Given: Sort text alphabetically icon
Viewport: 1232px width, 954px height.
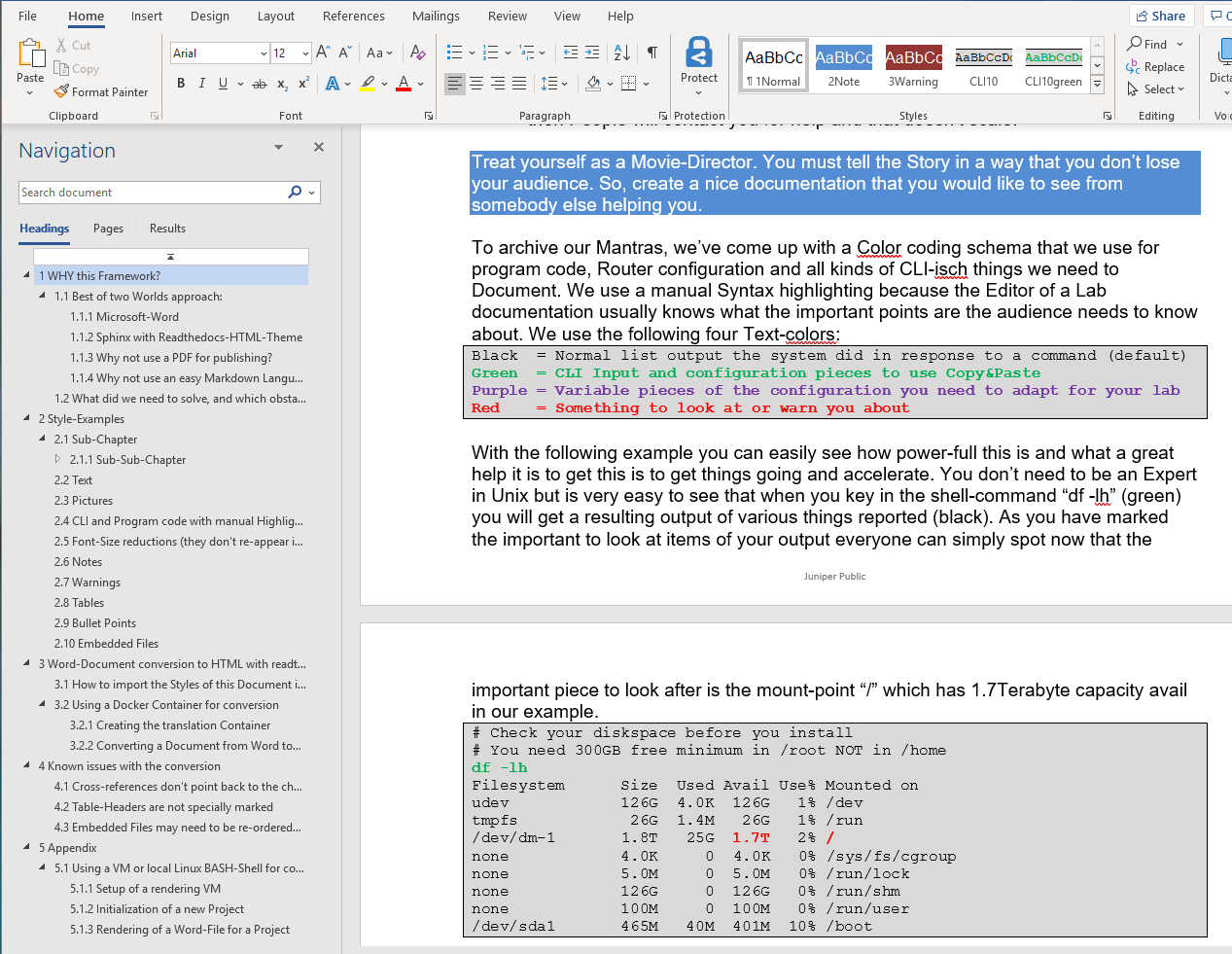Looking at the screenshot, I should click(x=622, y=53).
